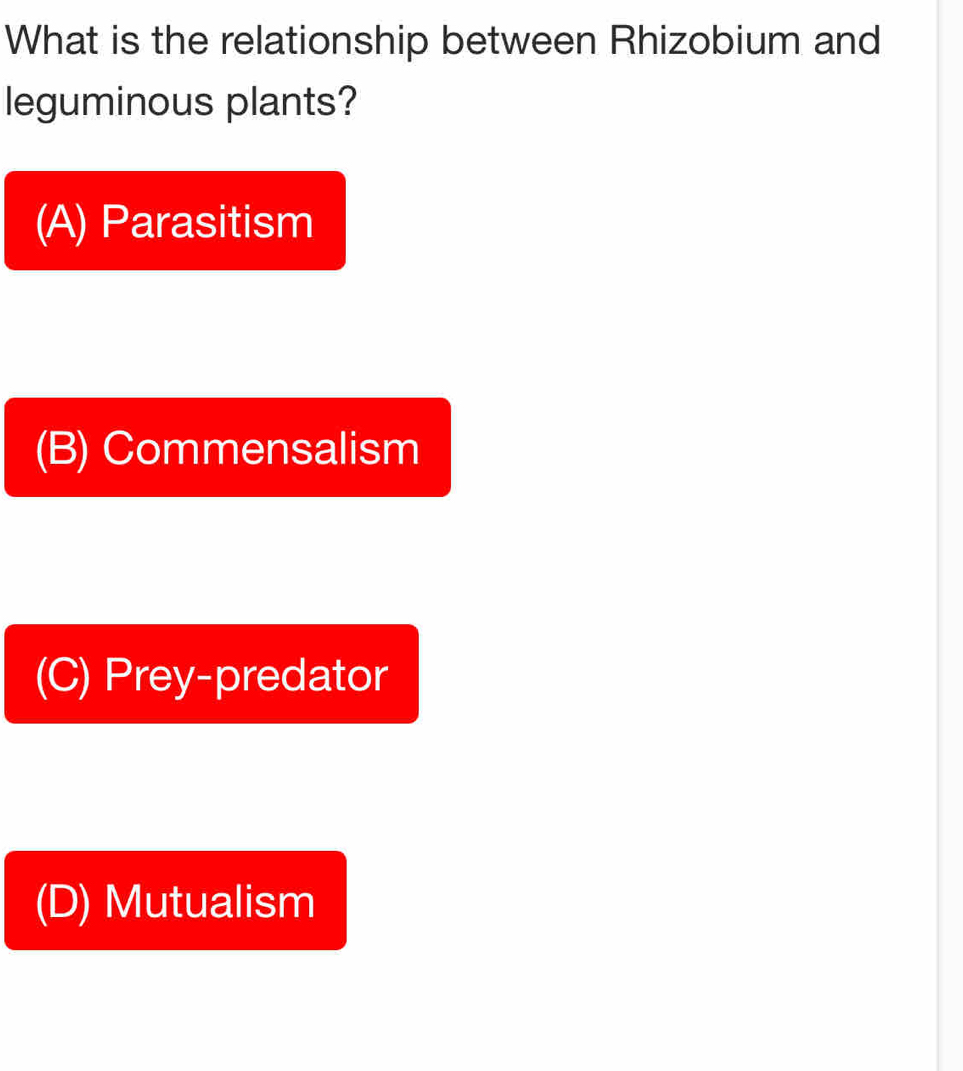Image resolution: width=963 pixels, height=1071 pixels.
Task: Answer the question with Commensalism
Action: pos(227,447)
